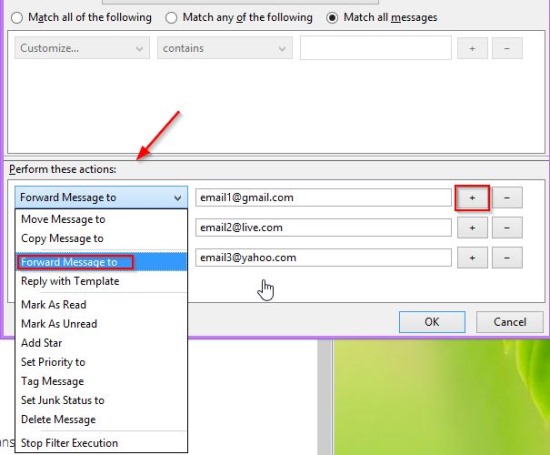Screen dimensions: 550x455
Task: Choose the Stop Filter Execution action
Action: point(101,443)
